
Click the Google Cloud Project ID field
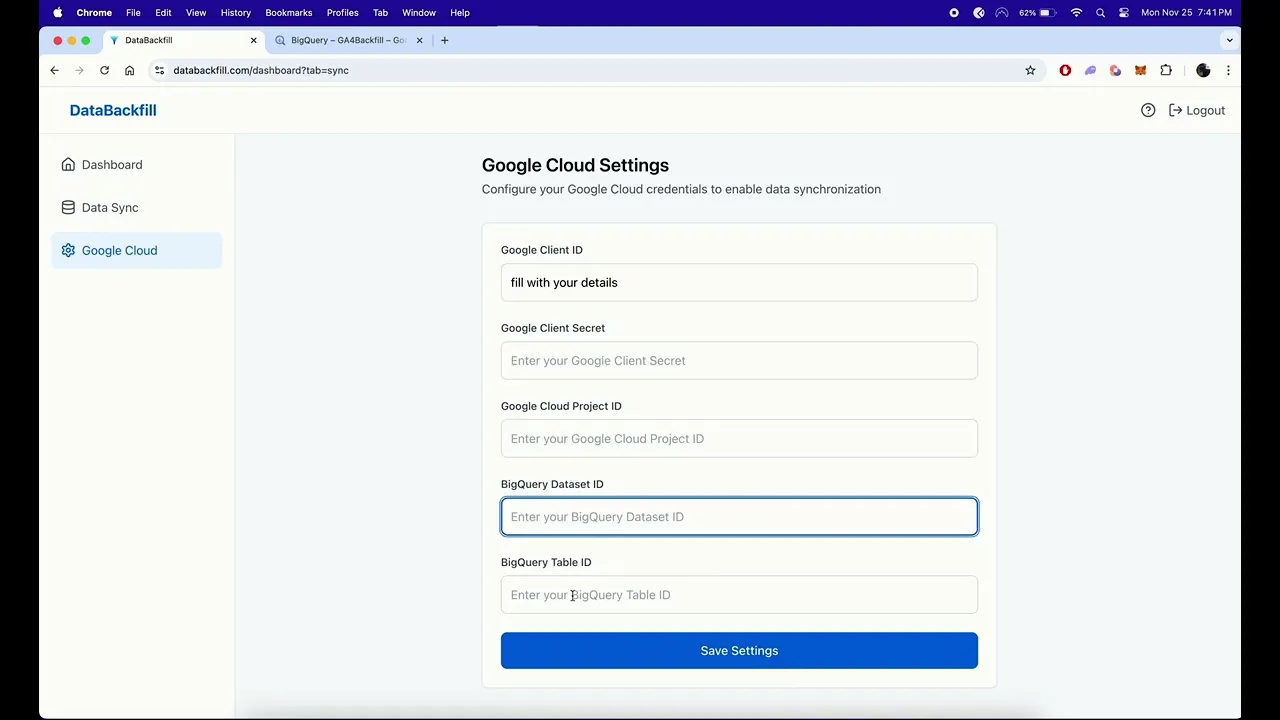pyautogui.click(x=739, y=439)
